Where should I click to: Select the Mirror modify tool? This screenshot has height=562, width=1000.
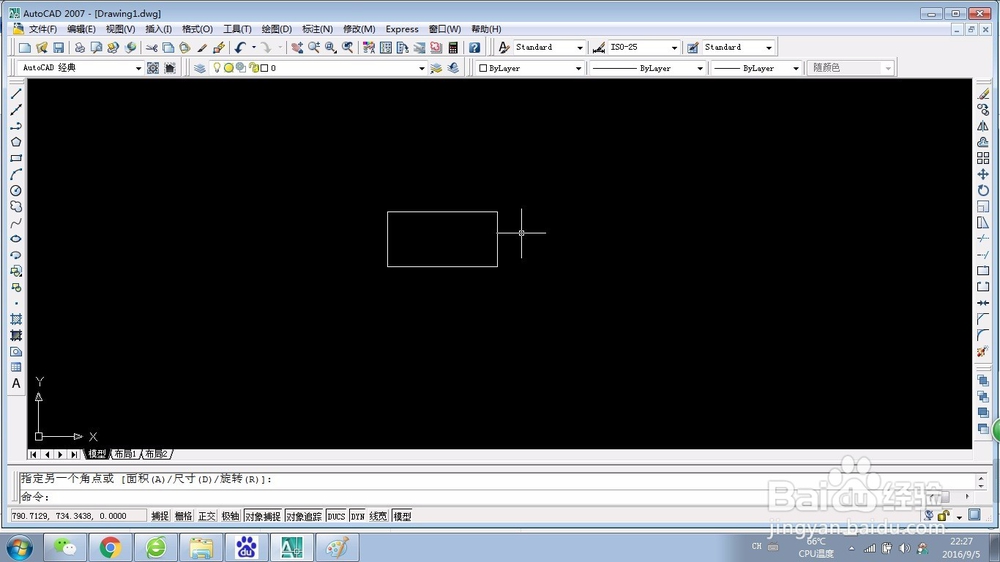click(983, 126)
